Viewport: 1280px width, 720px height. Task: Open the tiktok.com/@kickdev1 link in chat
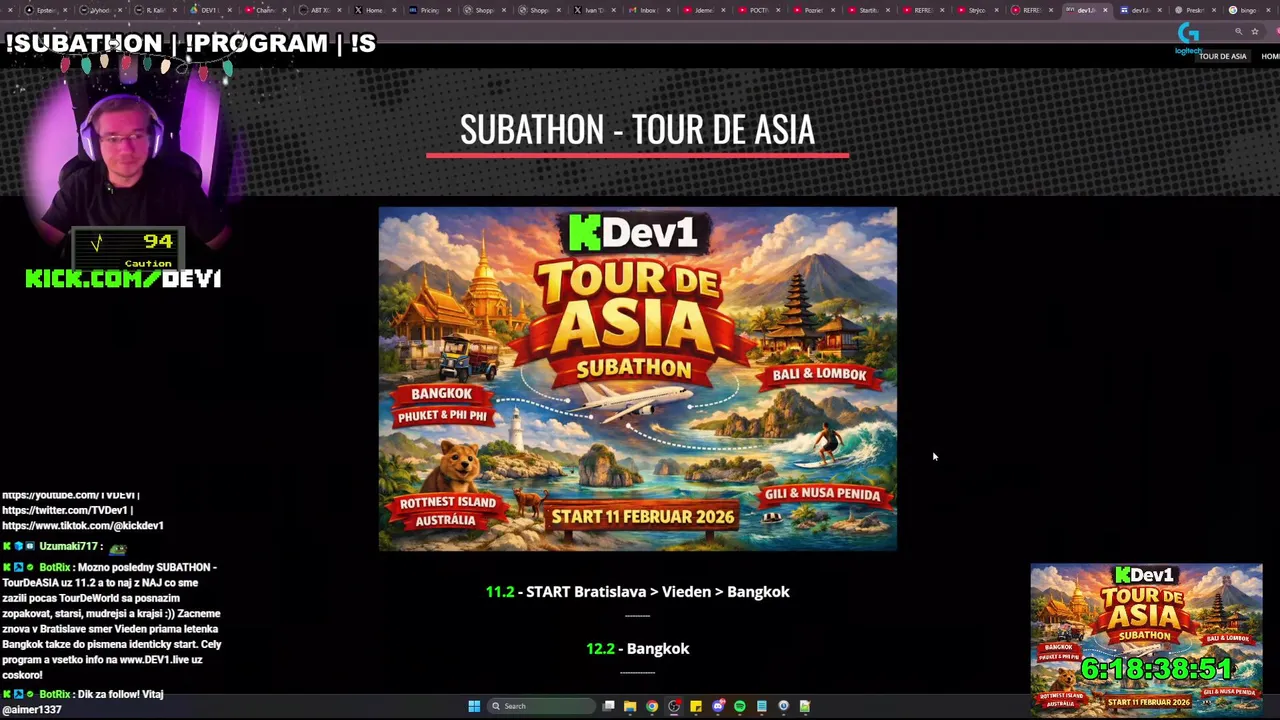(82, 525)
